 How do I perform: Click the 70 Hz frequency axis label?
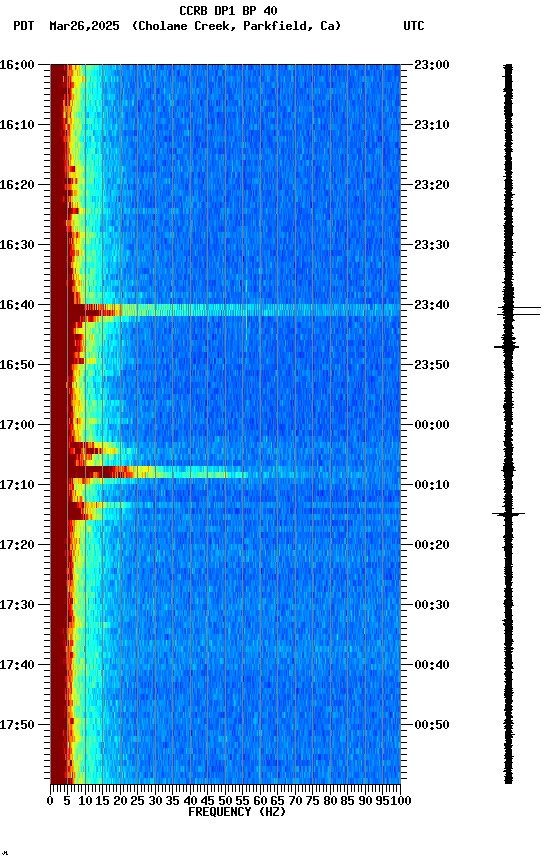pos(295,801)
